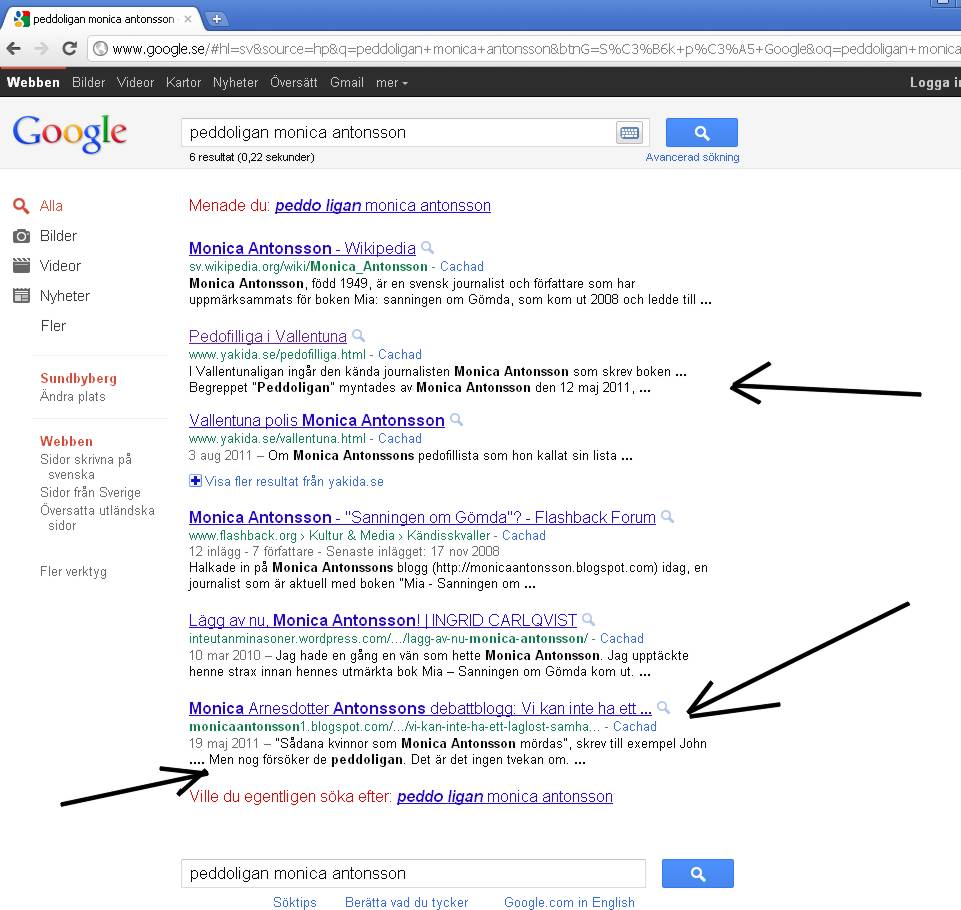Open Cachad link for the Flashback result

(524, 535)
